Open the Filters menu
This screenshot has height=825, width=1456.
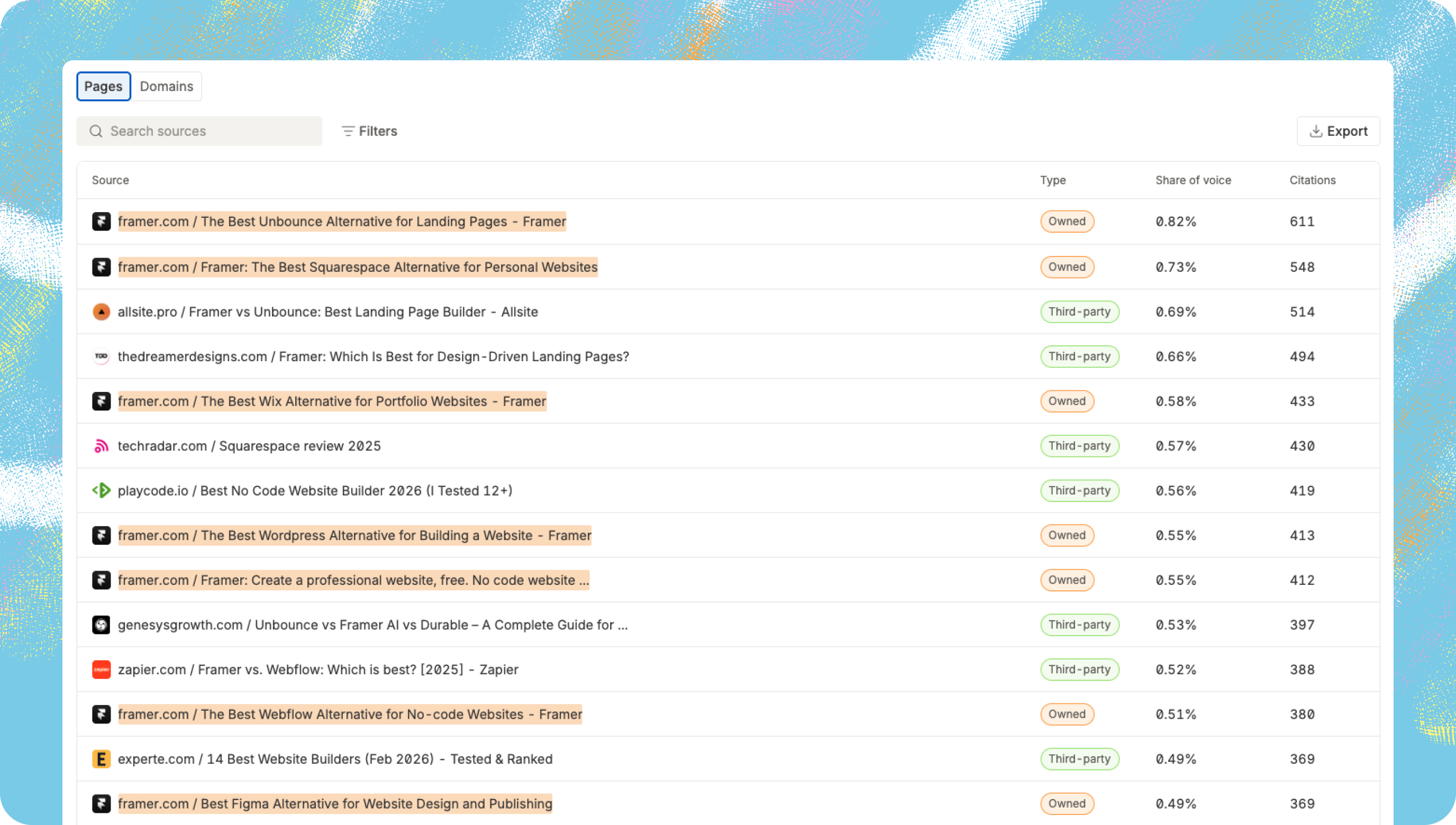[369, 132]
